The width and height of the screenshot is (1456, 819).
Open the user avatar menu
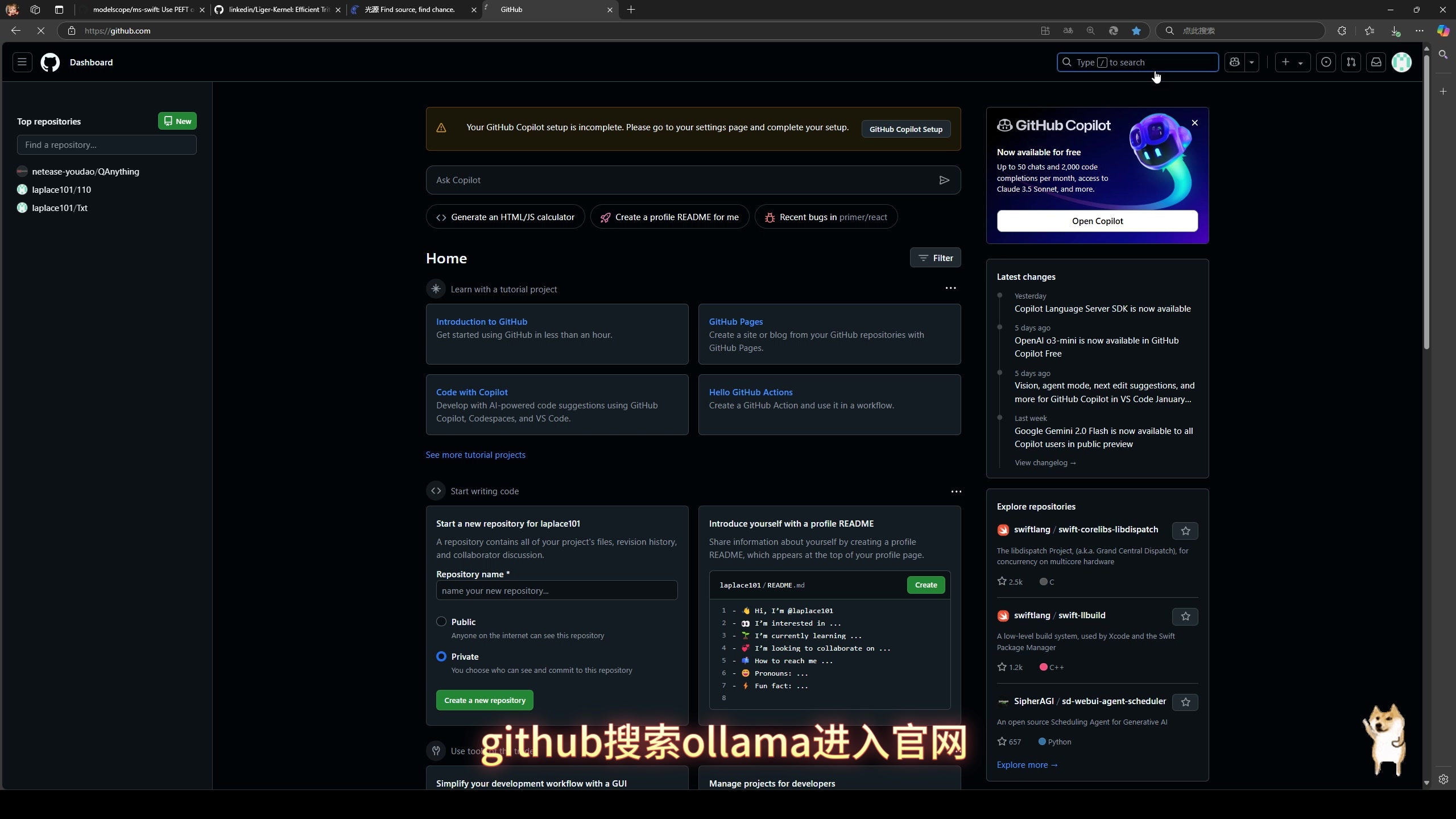pos(1401,62)
